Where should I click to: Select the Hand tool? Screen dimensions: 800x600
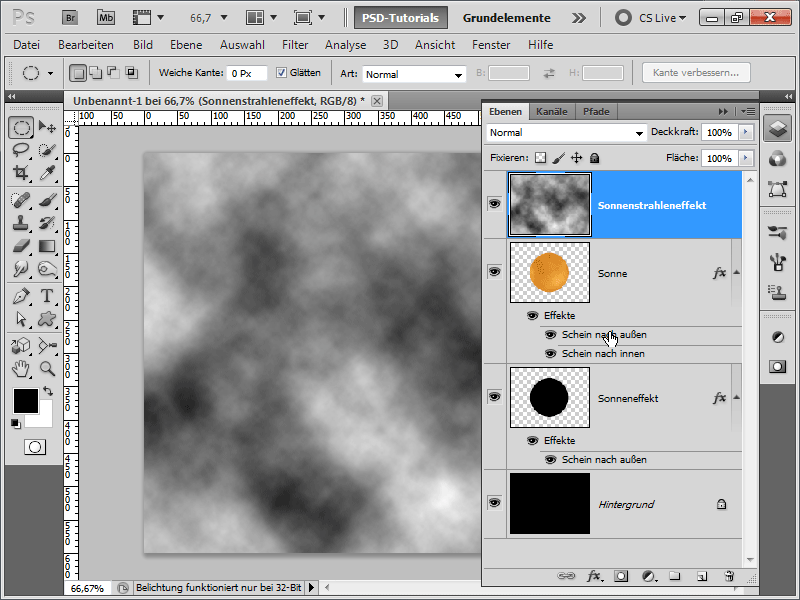coord(21,368)
